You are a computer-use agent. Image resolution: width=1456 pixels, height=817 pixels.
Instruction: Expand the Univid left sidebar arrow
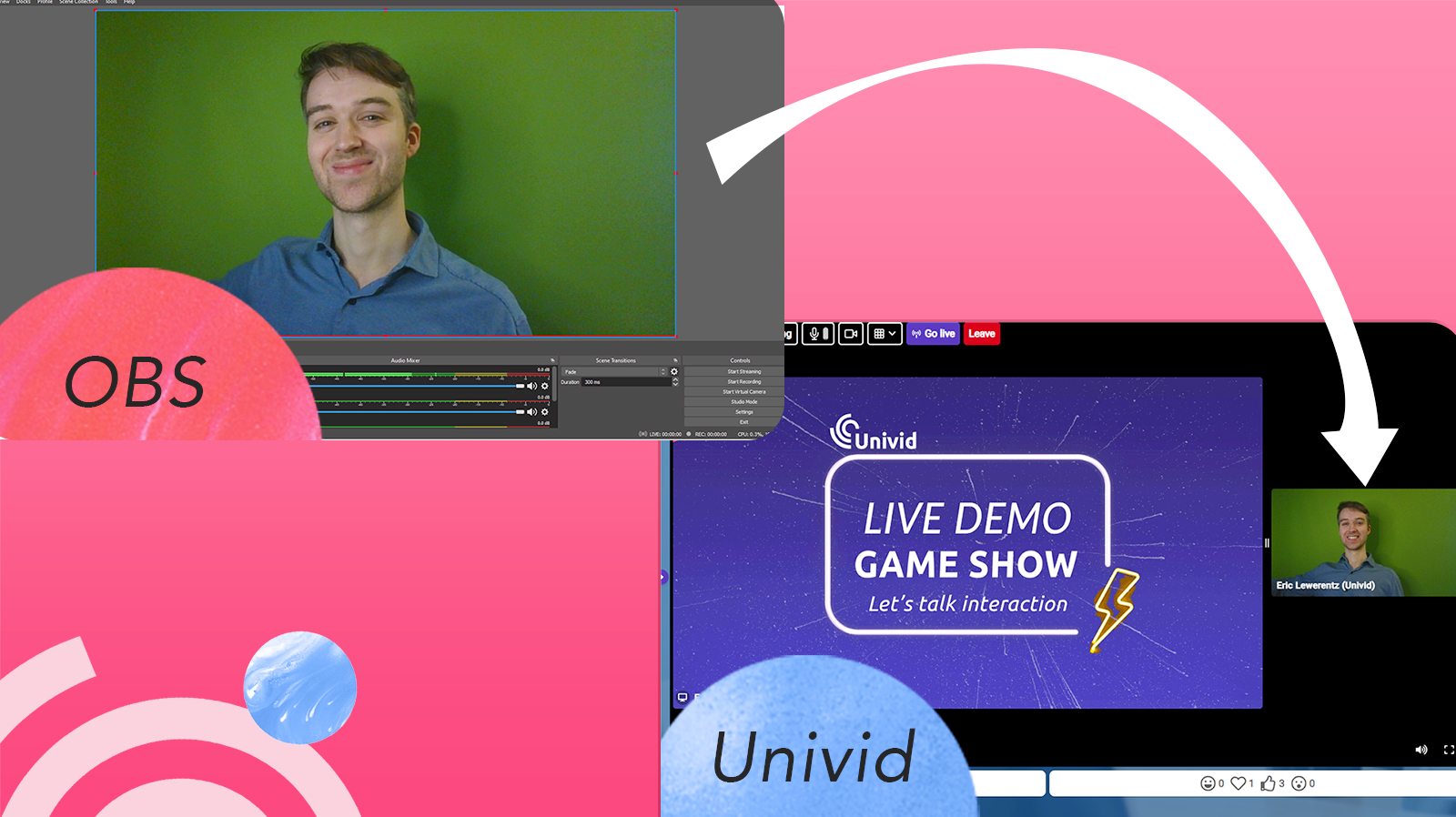tap(663, 577)
